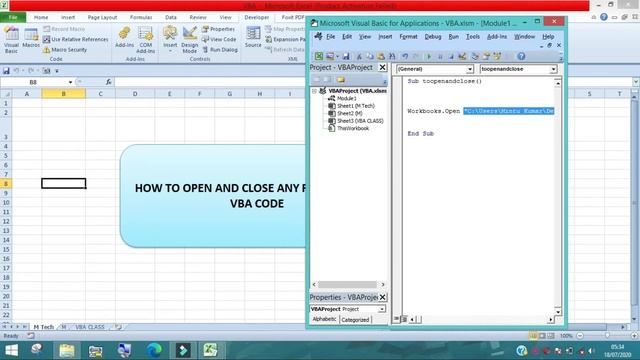This screenshot has width=640, height=360.
Task: Open the Tools menu in VBA editor
Action: coord(473,37)
